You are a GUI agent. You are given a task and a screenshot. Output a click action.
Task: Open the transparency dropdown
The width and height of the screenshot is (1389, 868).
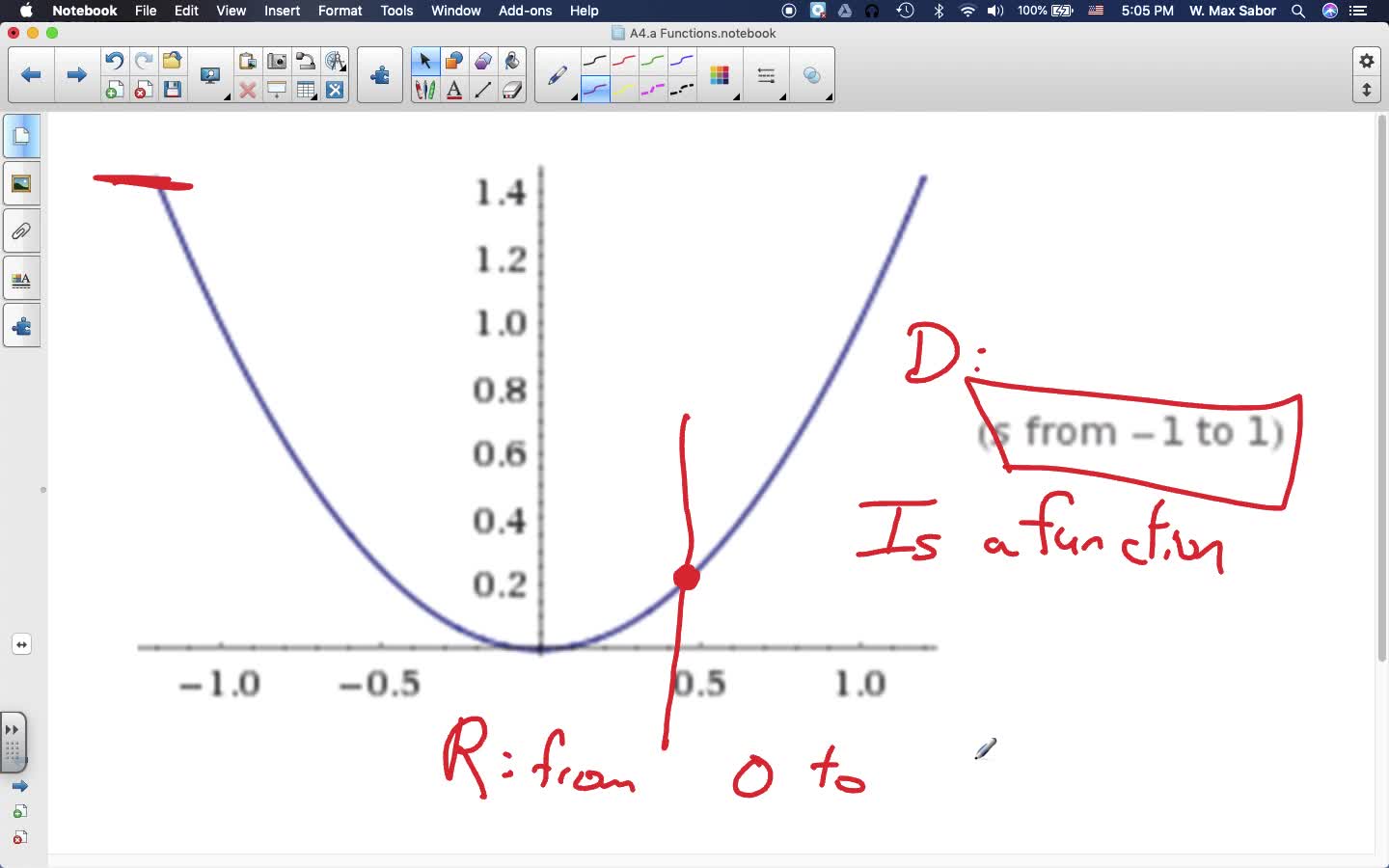[x=812, y=75]
